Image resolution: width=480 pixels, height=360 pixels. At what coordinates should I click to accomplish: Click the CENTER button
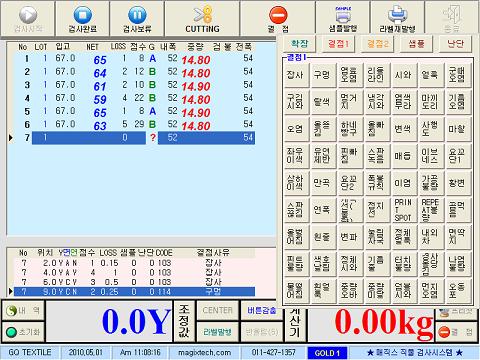(x=217, y=310)
